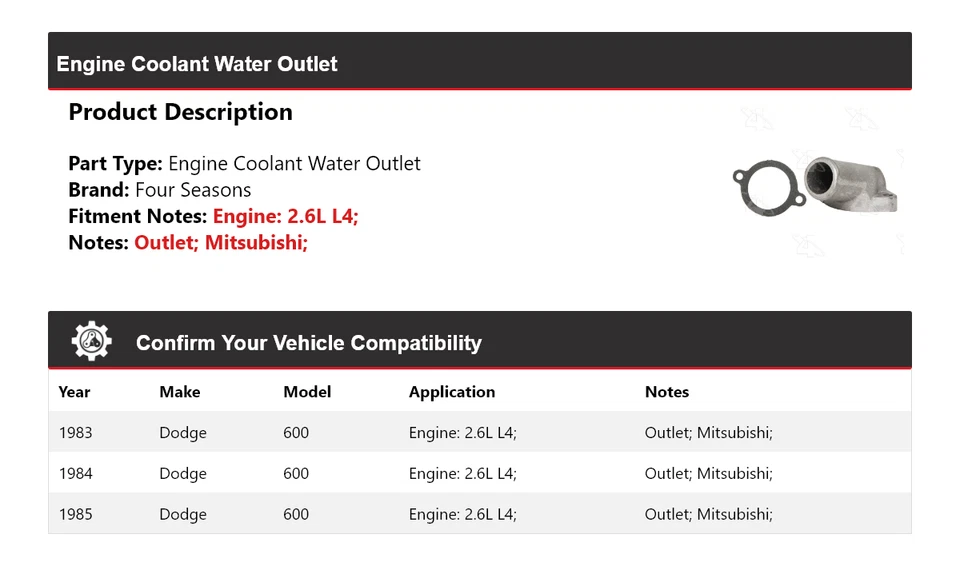This screenshot has height=566, width=960.
Task: Click the 600 model in the 1983 row
Action: [x=296, y=433]
